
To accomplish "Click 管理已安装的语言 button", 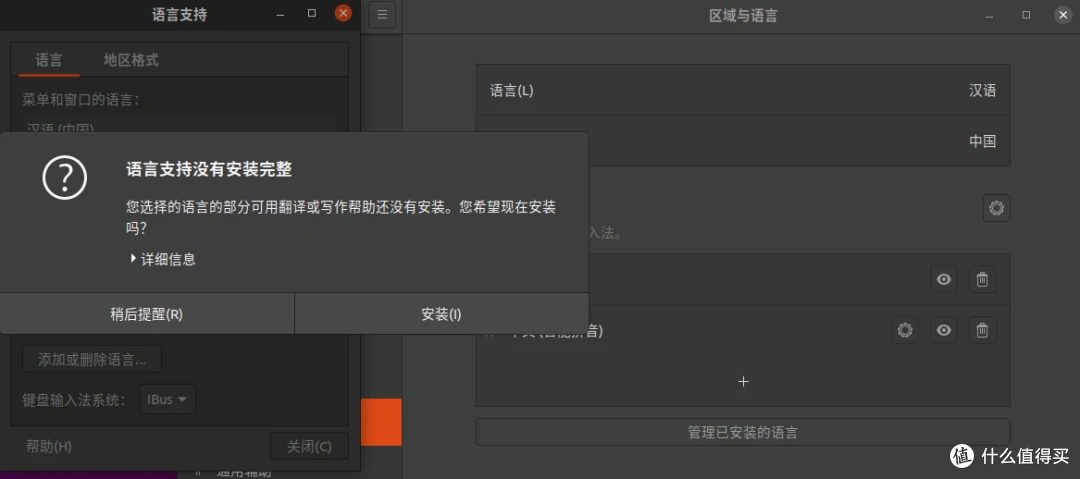I will click(743, 433).
